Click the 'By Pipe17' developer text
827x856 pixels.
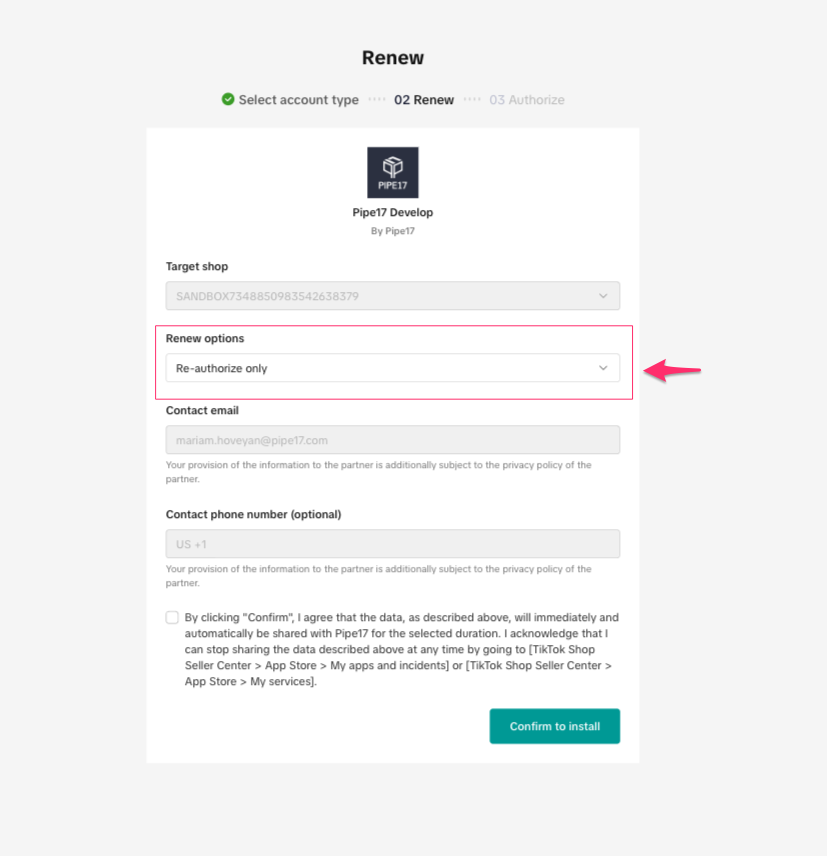pos(392,231)
